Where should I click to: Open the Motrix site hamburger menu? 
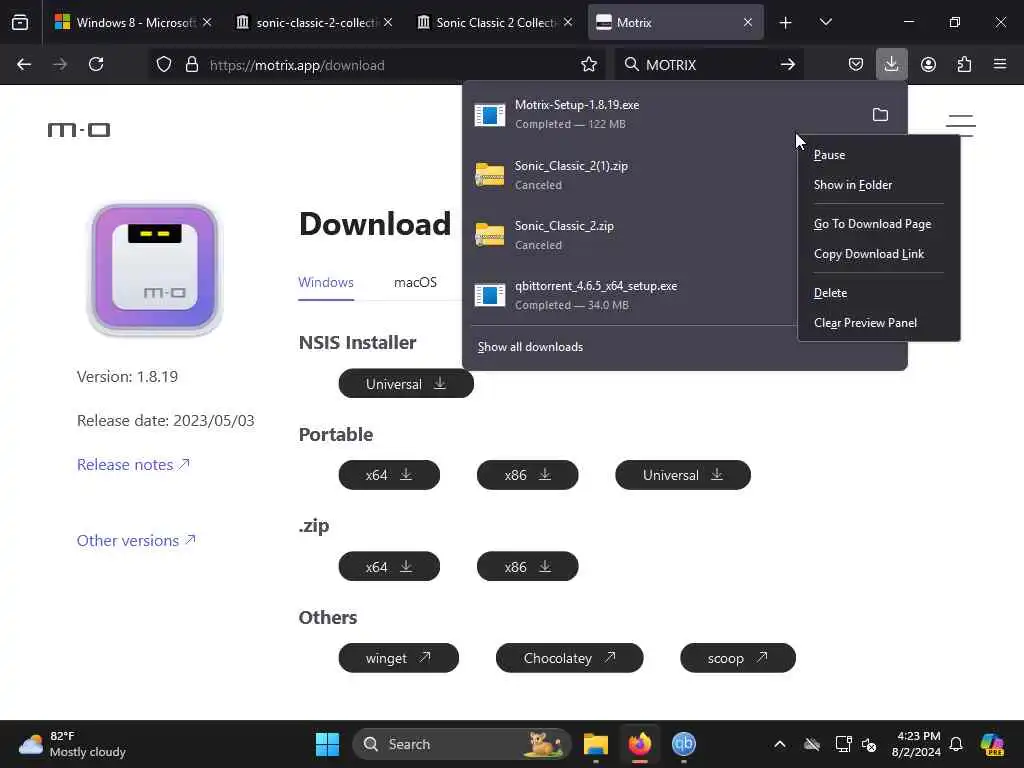[x=961, y=125]
